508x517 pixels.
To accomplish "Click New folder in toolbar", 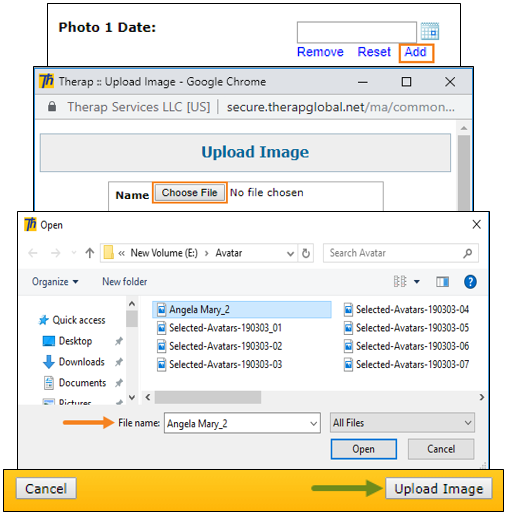I will point(124,282).
